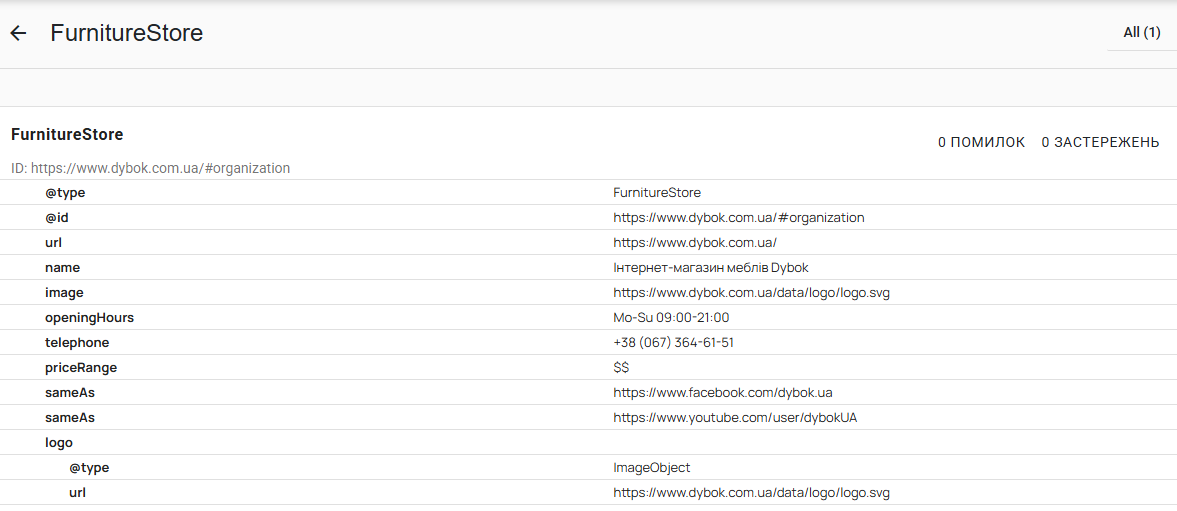Click the ImageObject value
Viewport: 1177px width, 511px height.
click(x=652, y=467)
